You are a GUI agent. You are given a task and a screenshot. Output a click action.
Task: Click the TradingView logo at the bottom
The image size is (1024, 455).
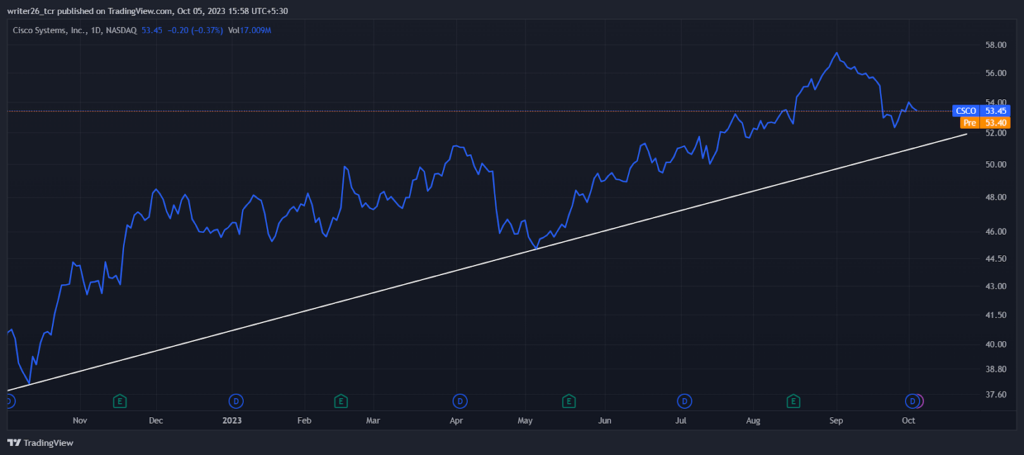click(41, 443)
